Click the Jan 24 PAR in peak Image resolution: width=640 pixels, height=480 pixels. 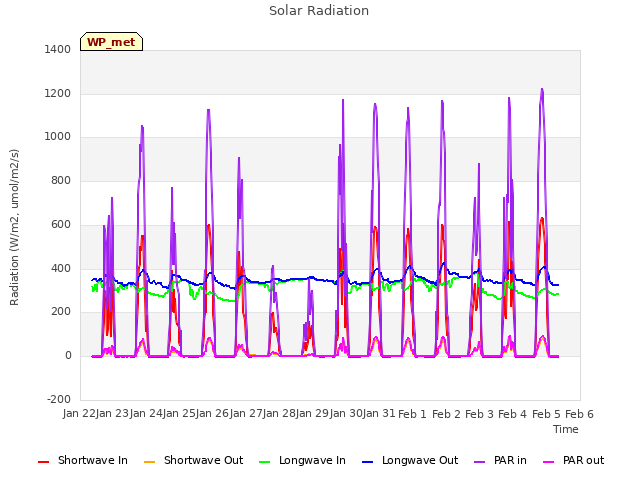(142, 126)
